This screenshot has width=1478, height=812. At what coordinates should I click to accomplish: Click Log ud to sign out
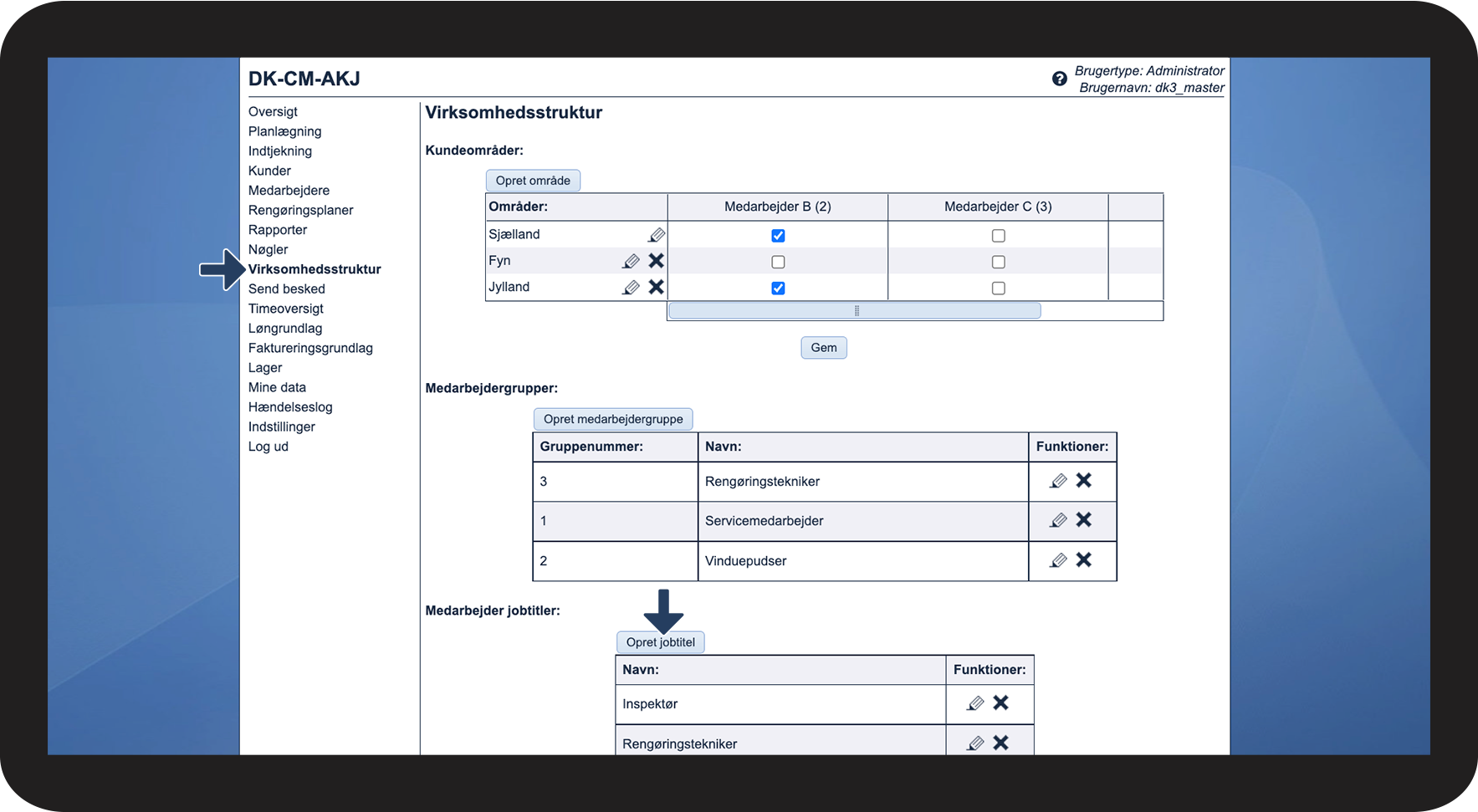268,447
